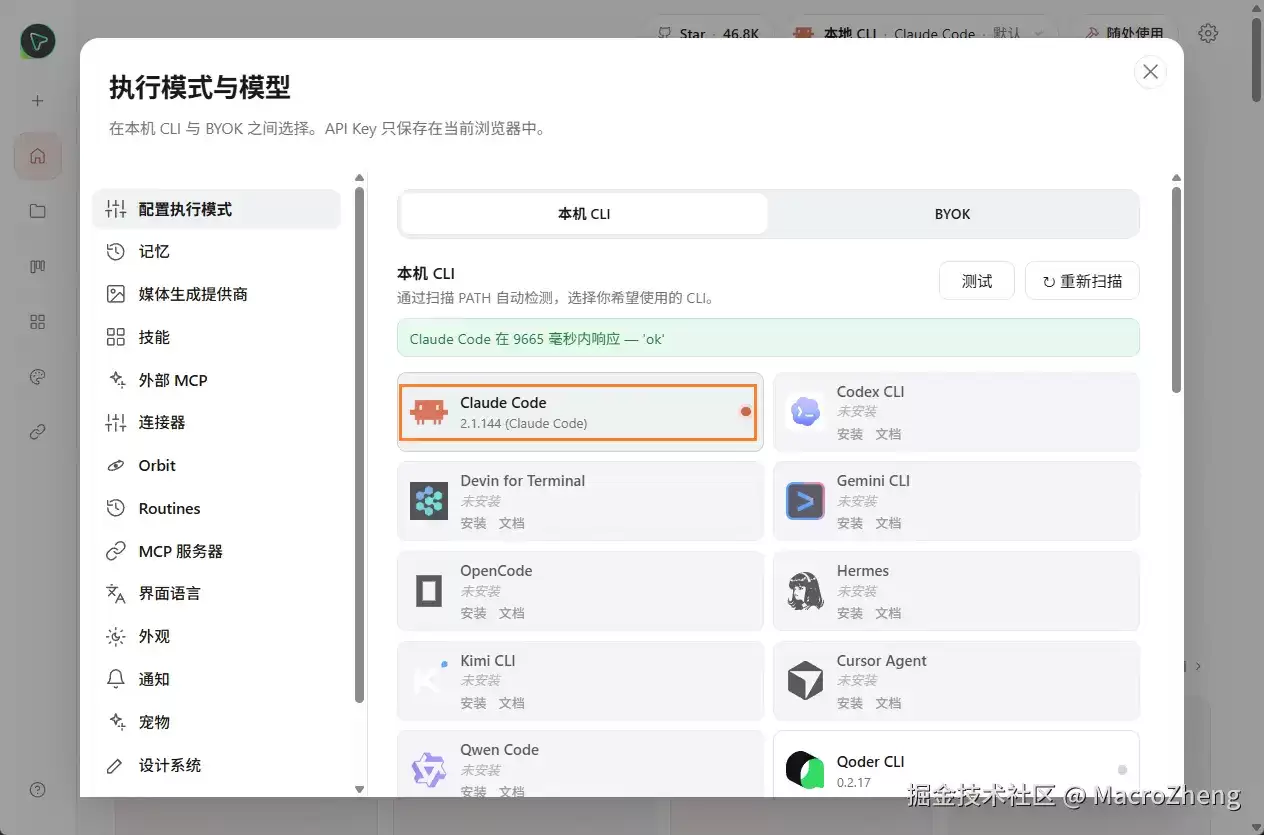Click 文档 link under Cursor Agent

[x=888, y=703]
